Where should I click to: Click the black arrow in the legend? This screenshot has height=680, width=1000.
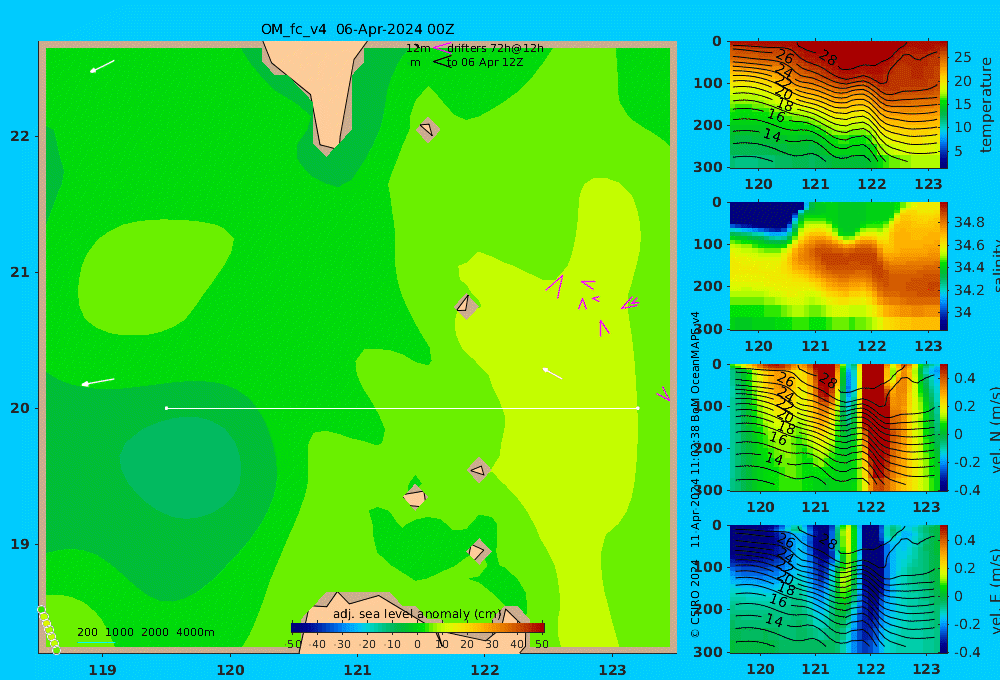(441, 62)
